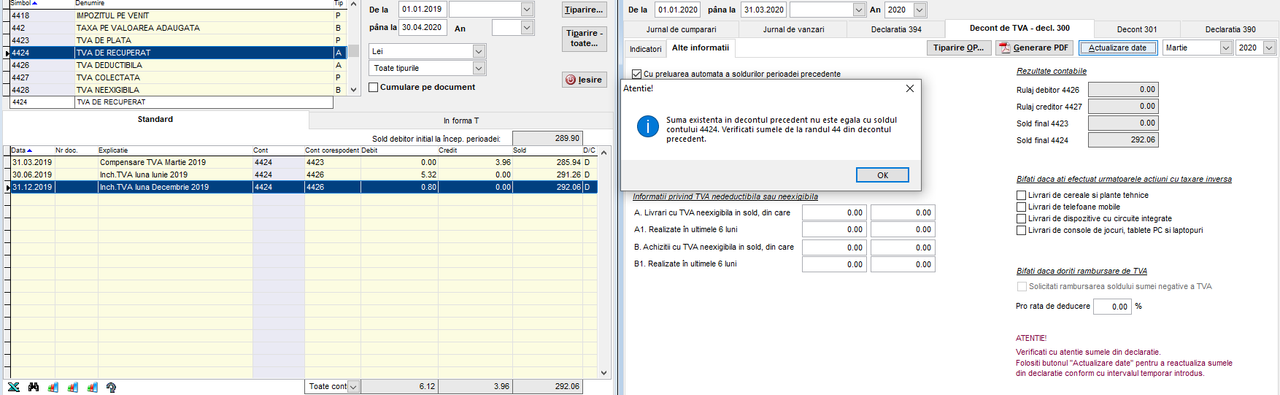The height and width of the screenshot is (395, 1280).
Task: Open the Lei currency dropdown
Action: click(478, 50)
